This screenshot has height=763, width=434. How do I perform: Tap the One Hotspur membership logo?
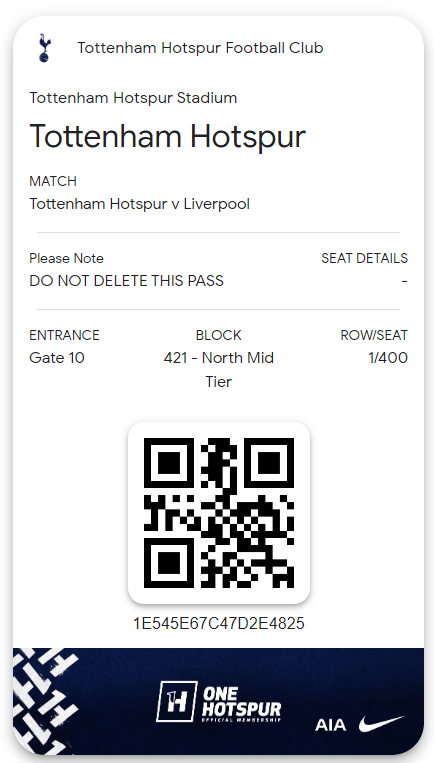point(218,701)
